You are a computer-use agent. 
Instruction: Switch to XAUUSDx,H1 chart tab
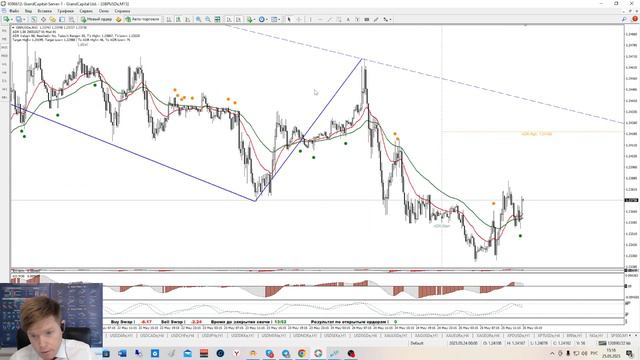click(395, 336)
